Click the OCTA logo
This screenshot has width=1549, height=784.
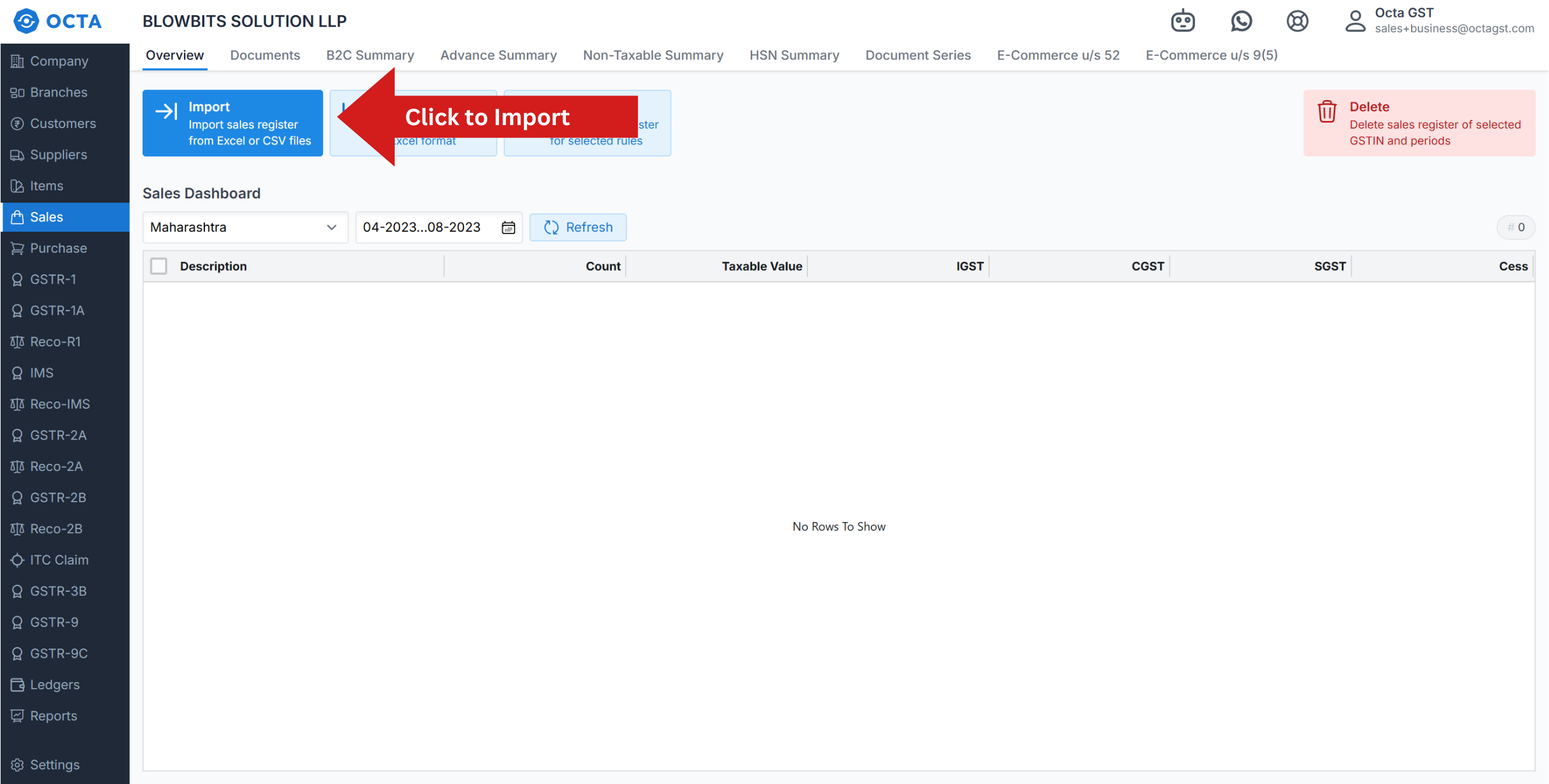pyautogui.click(x=58, y=21)
